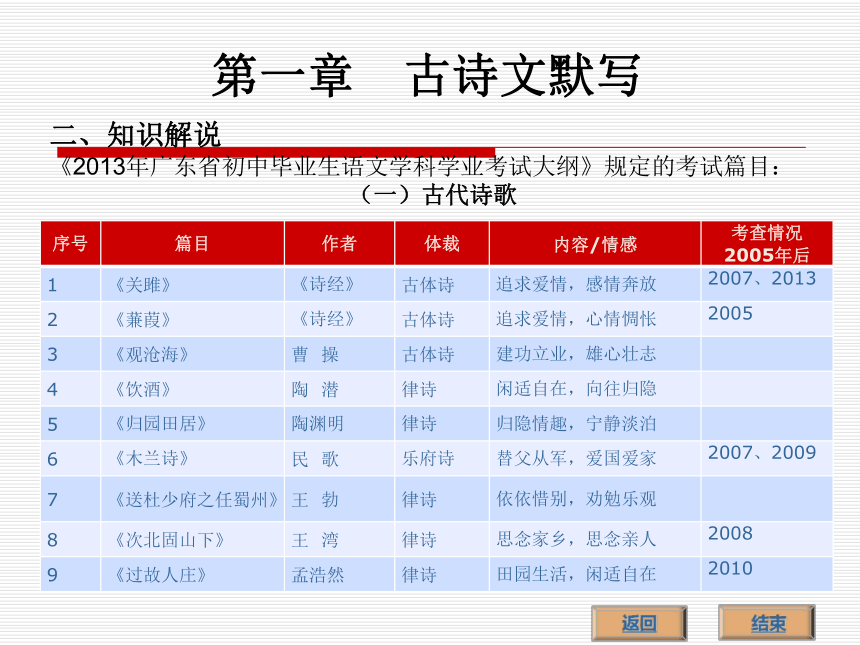Select the 《次北固山下》 title cell
The image size is (860, 645).
[x=193, y=539]
